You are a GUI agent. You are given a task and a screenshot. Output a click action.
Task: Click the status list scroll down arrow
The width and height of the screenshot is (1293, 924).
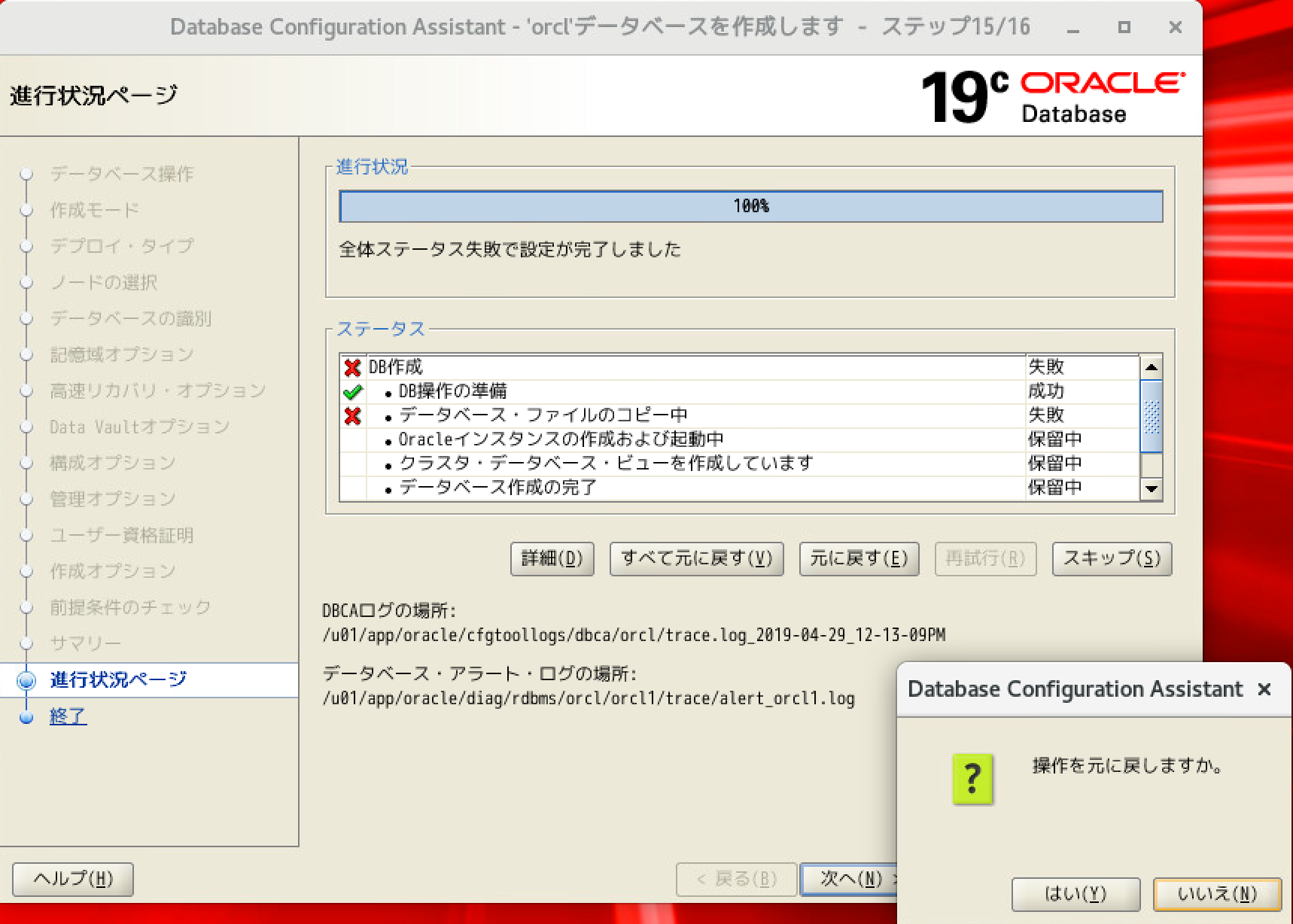(1152, 489)
